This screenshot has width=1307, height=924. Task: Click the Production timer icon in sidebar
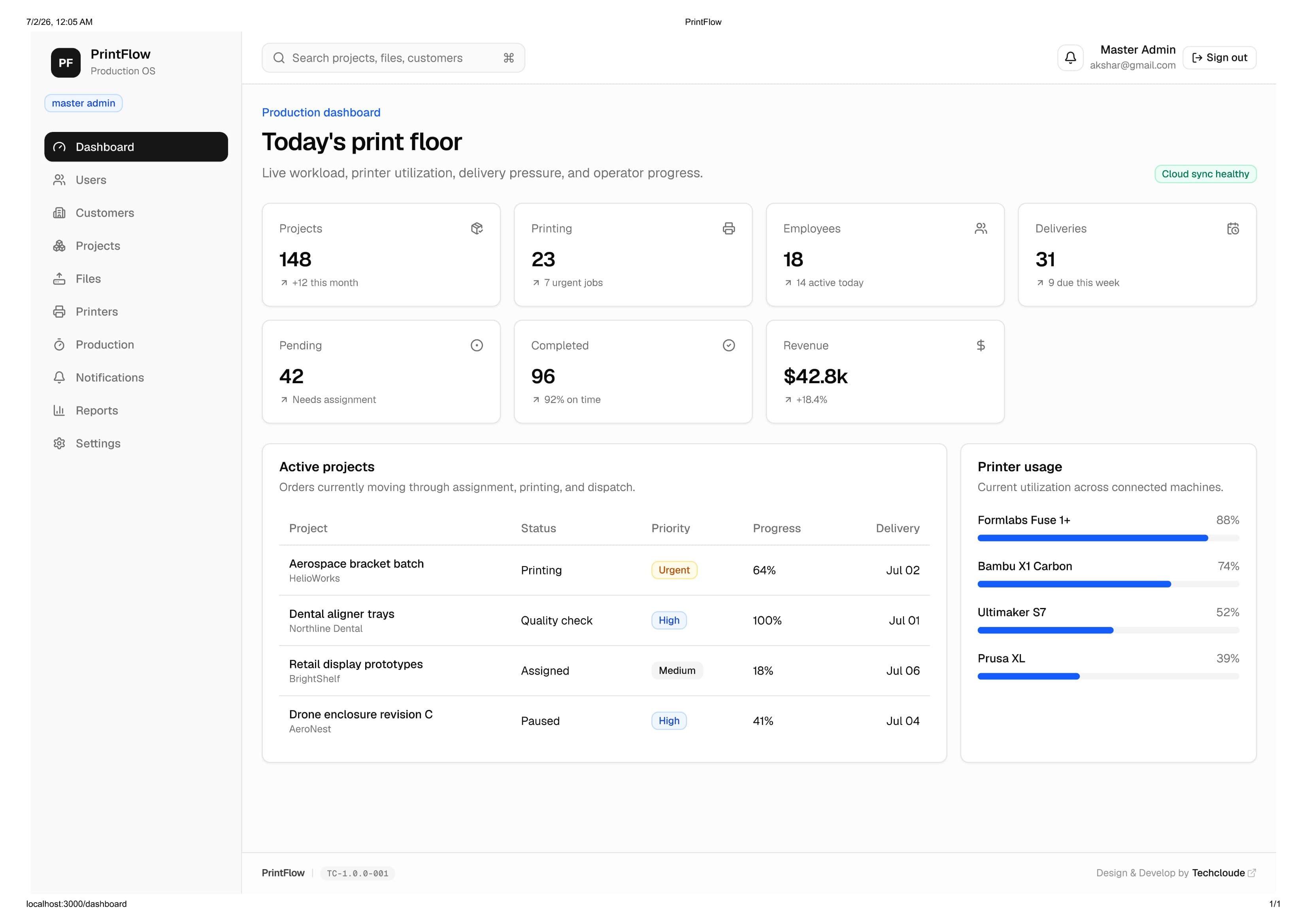(x=59, y=345)
